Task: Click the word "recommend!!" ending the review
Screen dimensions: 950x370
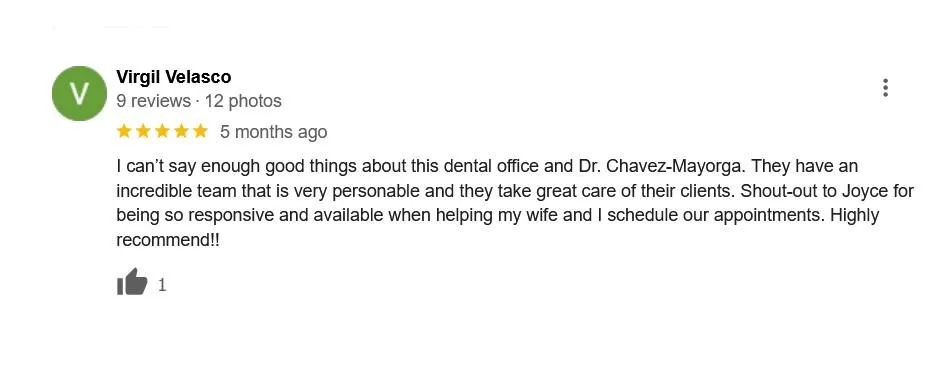Action: [x=168, y=240]
